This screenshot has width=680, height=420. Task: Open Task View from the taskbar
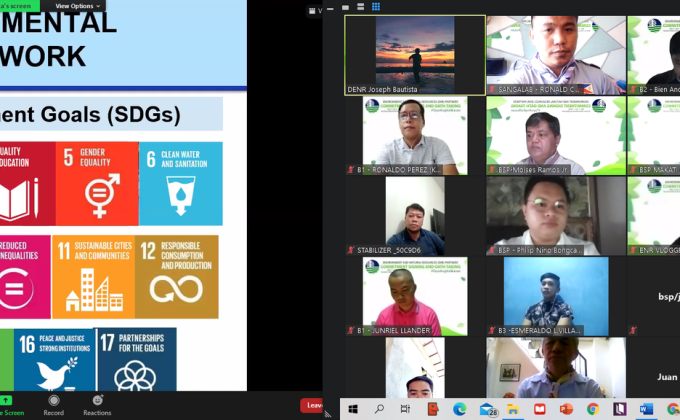[x=406, y=409]
